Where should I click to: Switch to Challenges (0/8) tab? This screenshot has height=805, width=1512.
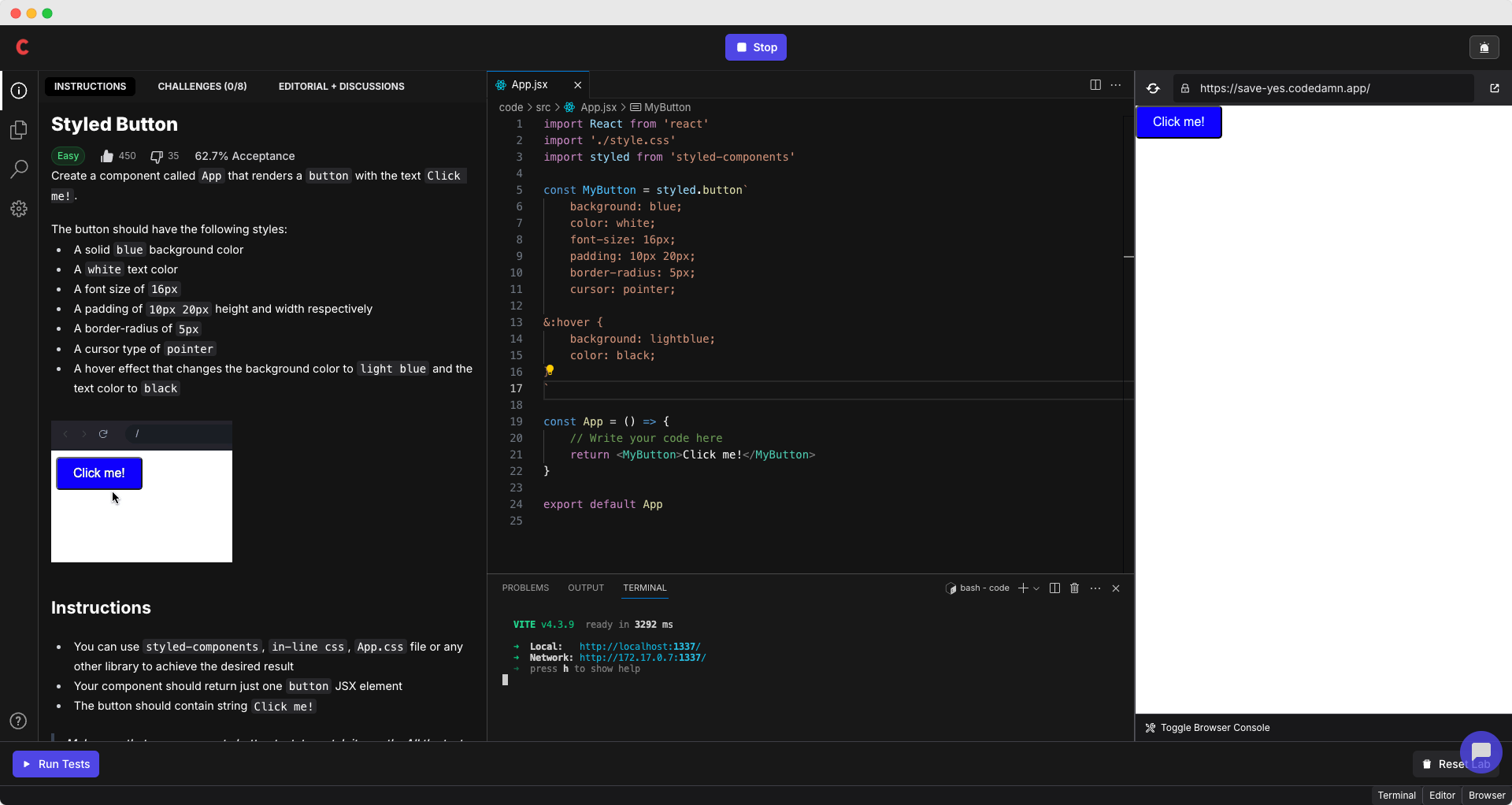pos(202,87)
